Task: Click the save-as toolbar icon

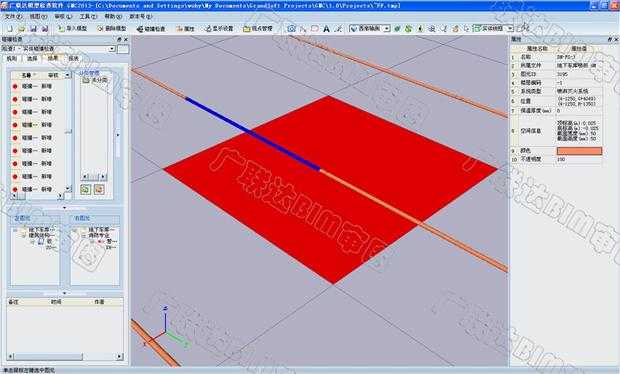Action: pos(45,28)
